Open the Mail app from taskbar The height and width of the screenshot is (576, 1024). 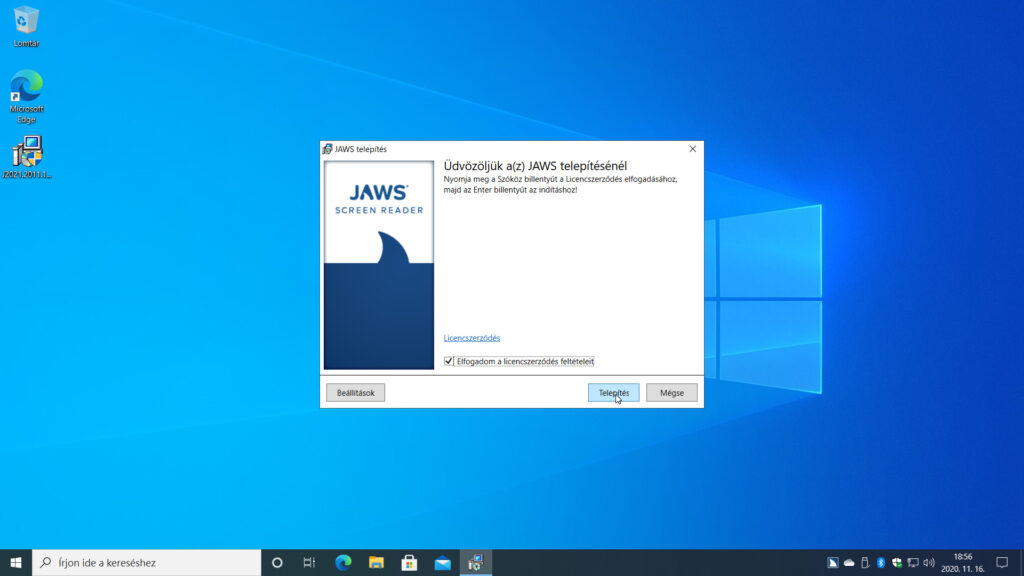click(x=443, y=562)
